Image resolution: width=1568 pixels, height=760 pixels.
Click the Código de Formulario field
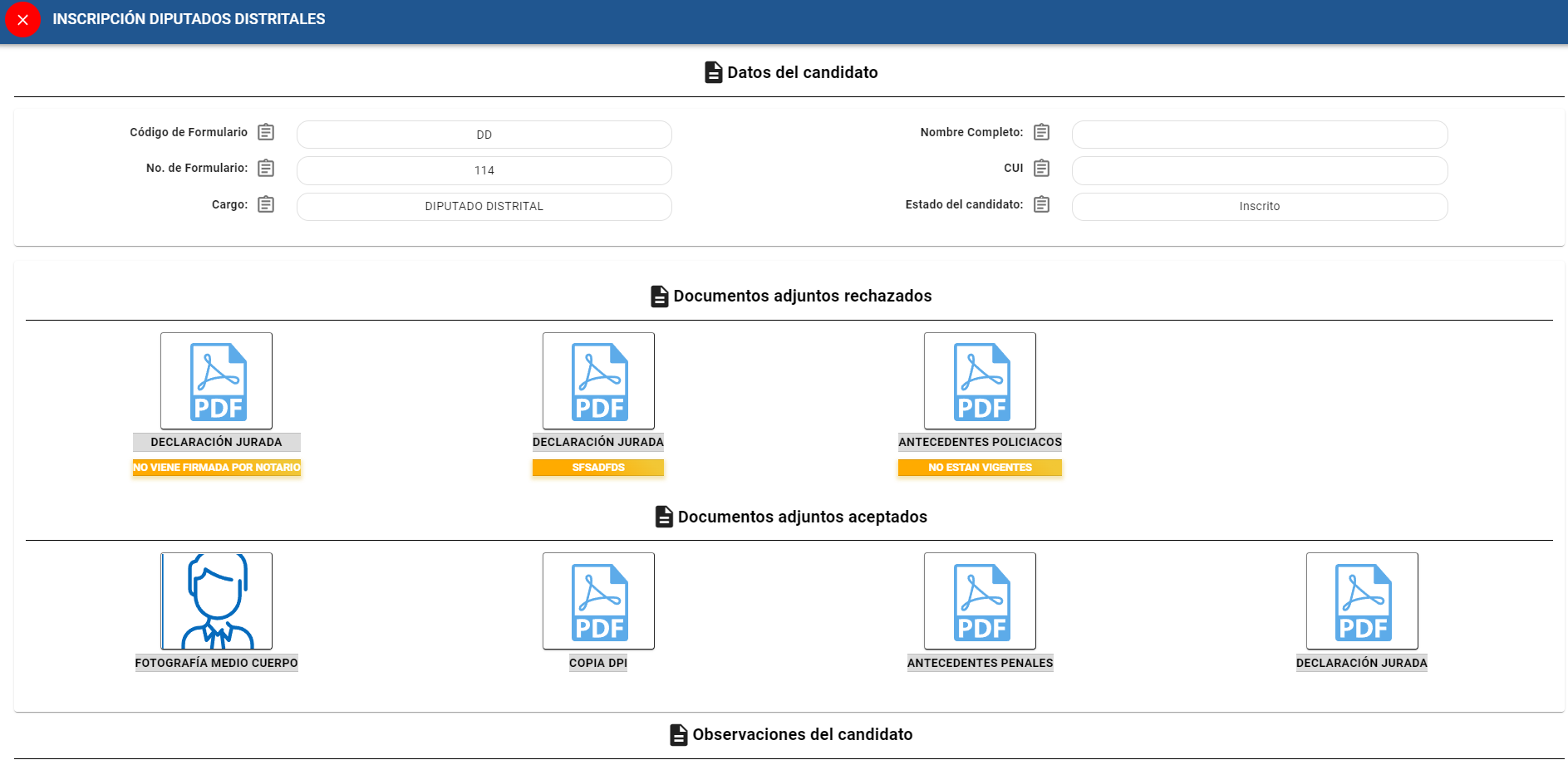tap(484, 135)
